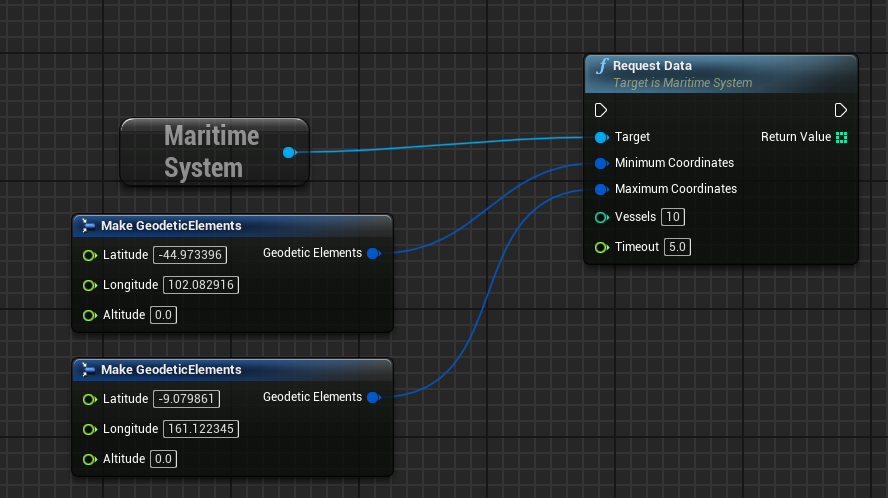Click the Vessels integer pin

[x=601, y=217]
